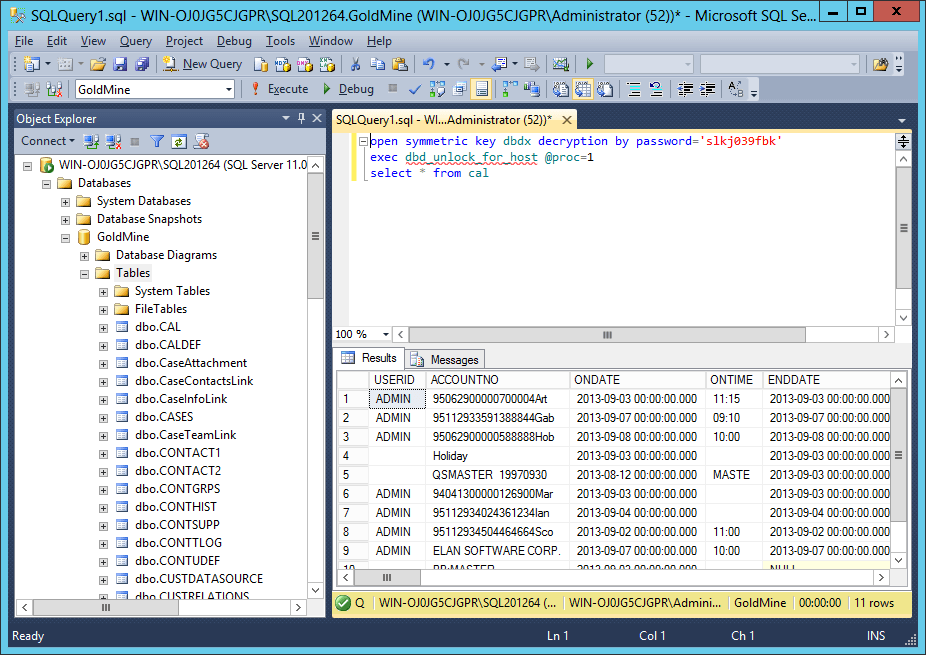Select the dbo.CONTACT1 table
Viewport: 926px width, 655px height.
coord(177,453)
